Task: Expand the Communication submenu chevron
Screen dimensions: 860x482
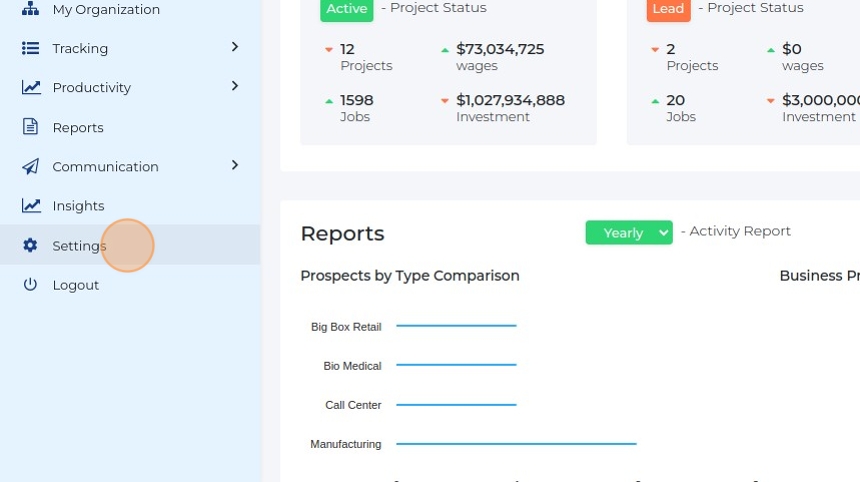Action: pos(235,165)
